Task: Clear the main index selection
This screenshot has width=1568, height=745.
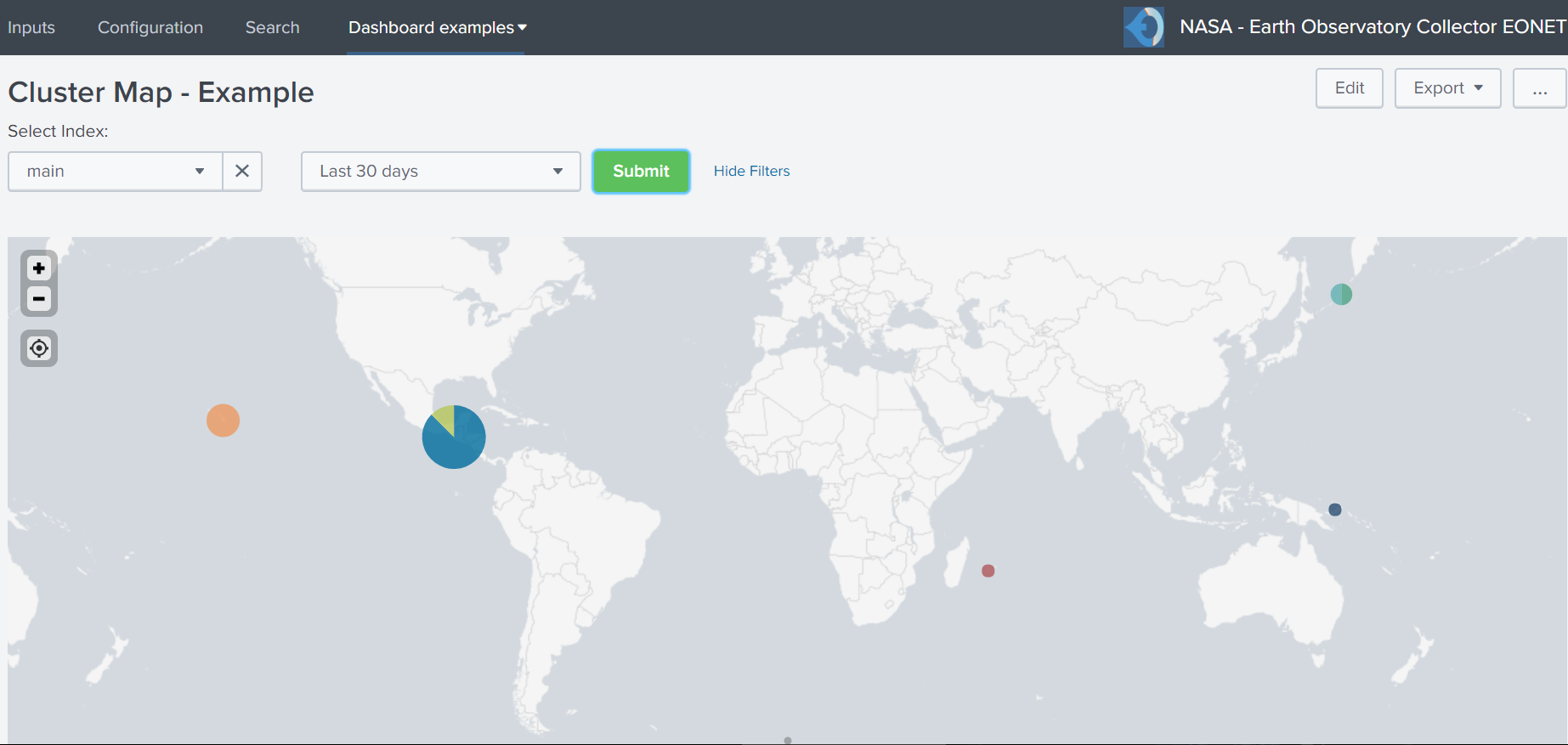Action: [242, 172]
